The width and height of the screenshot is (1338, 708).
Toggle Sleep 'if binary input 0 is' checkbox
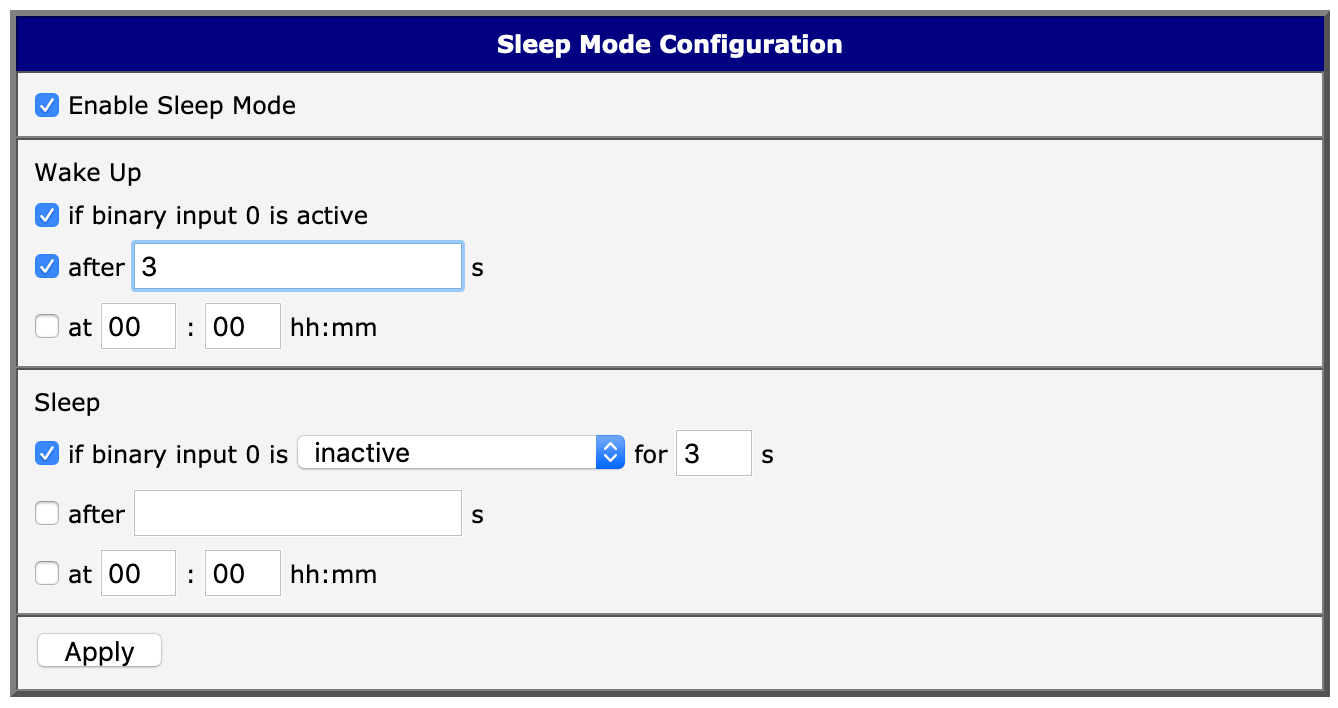[x=47, y=454]
